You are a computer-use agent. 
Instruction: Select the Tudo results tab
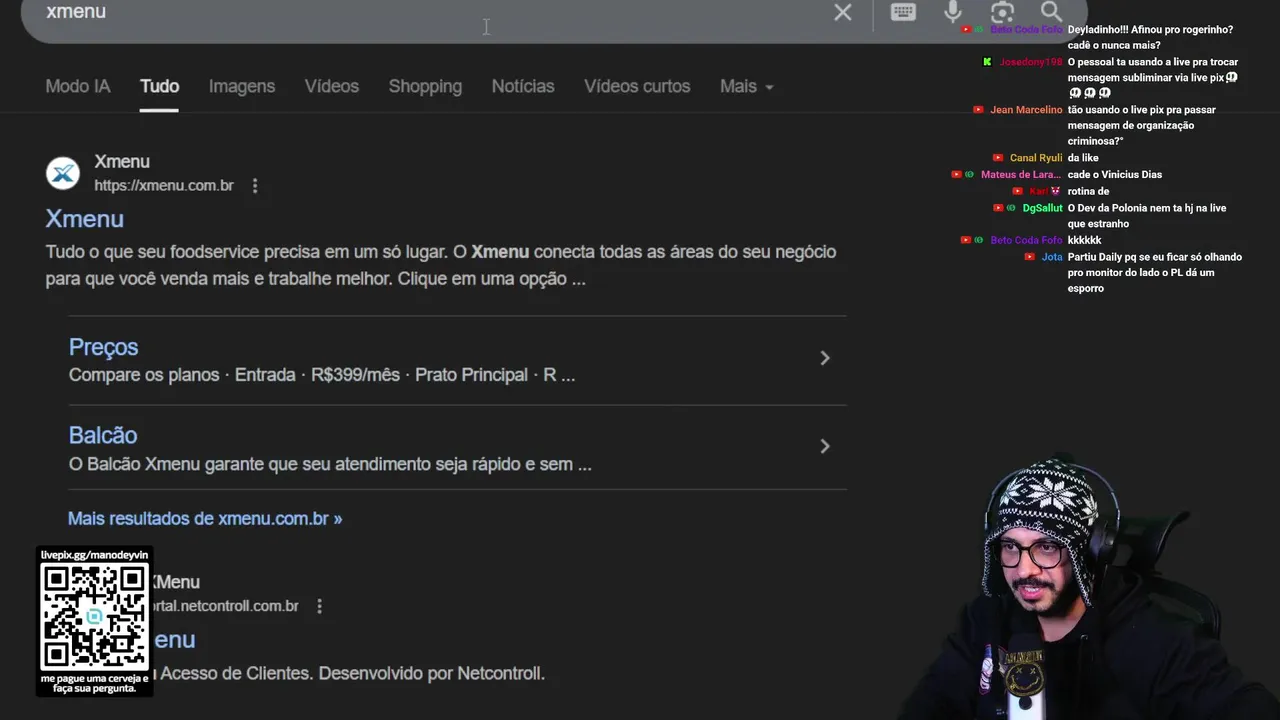click(159, 86)
